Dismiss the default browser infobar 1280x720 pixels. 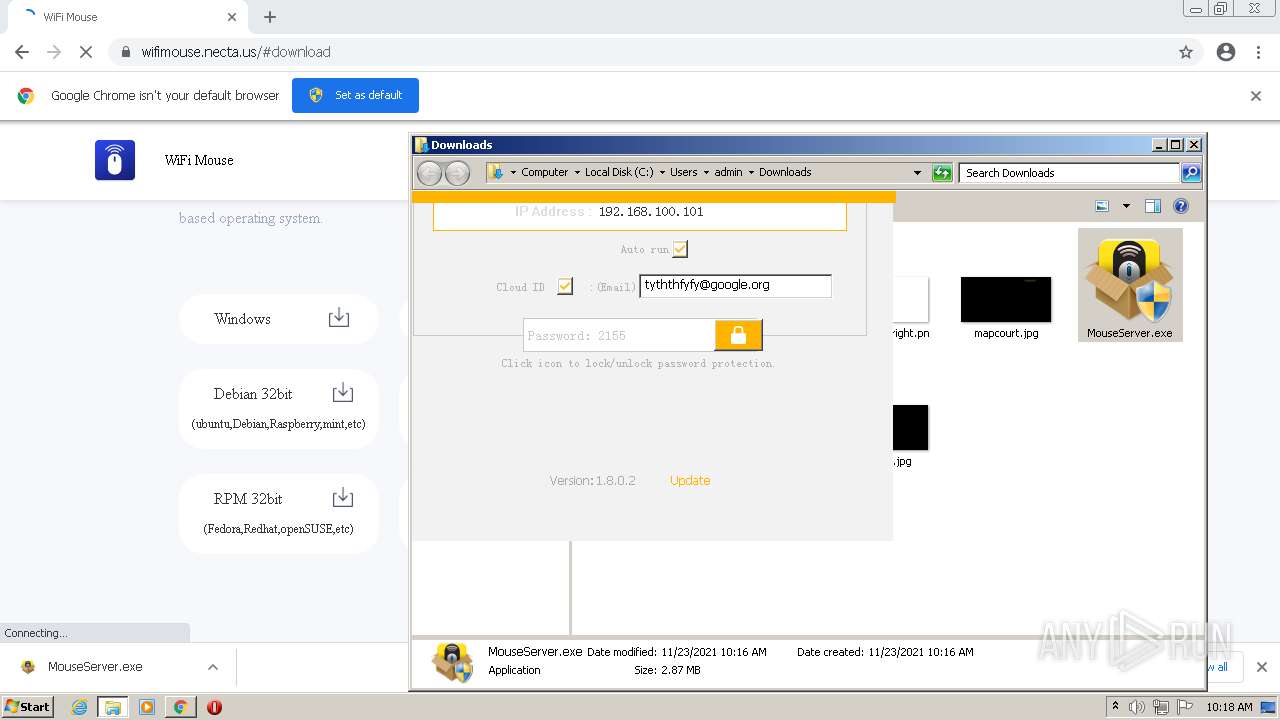pos(1256,96)
